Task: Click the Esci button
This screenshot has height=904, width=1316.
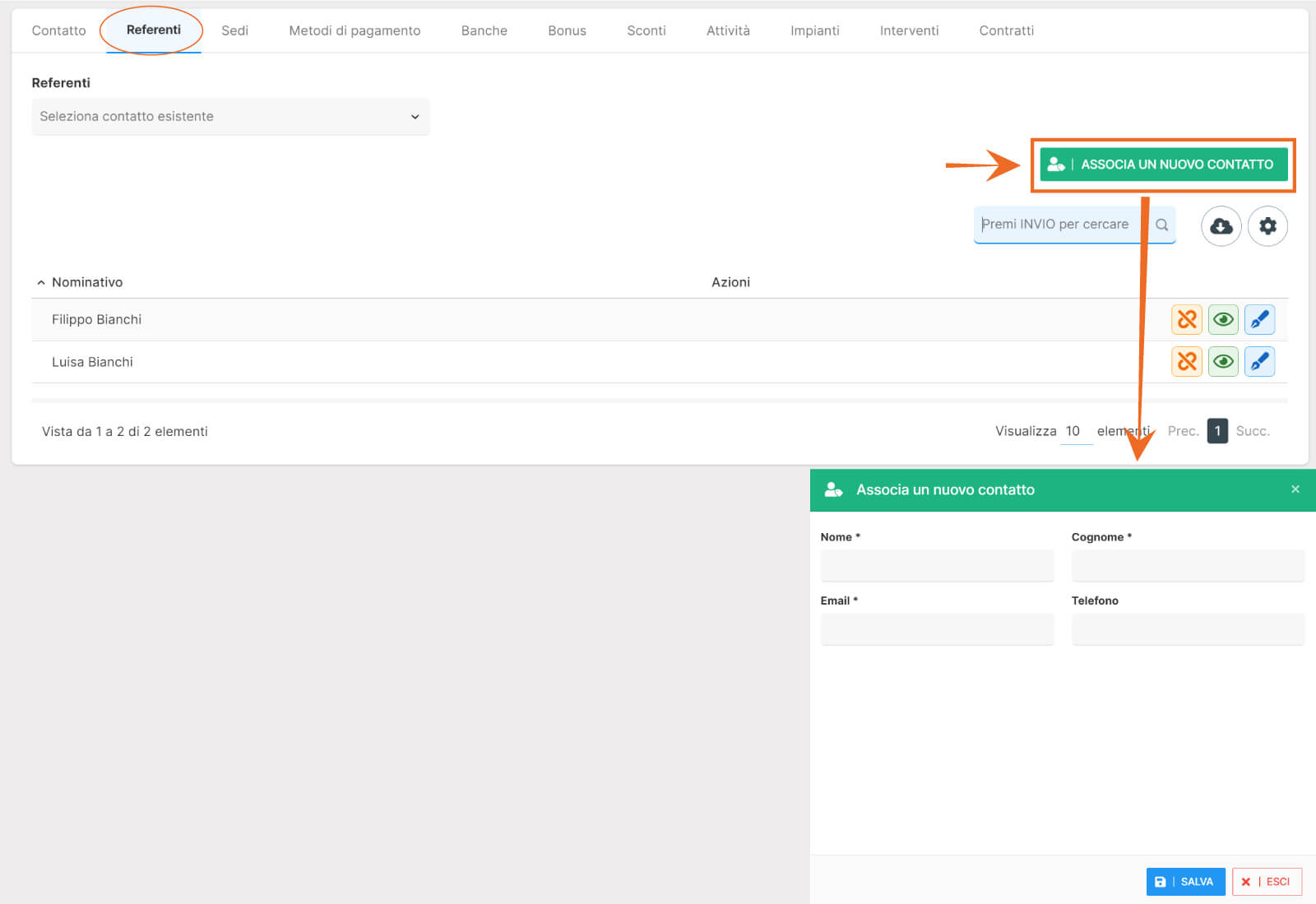Action: pyautogui.click(x=1267, y=882)
